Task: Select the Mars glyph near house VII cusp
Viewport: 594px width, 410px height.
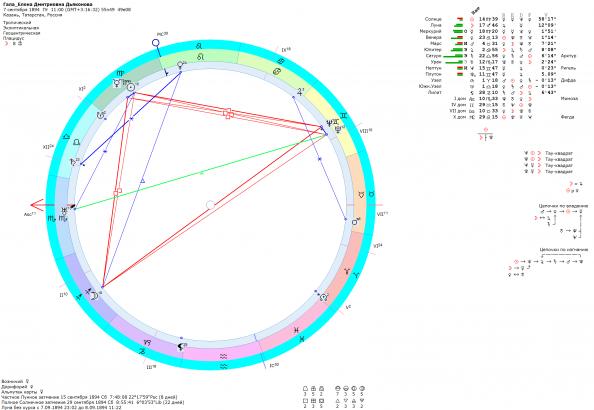Action: tap(355, 222)
